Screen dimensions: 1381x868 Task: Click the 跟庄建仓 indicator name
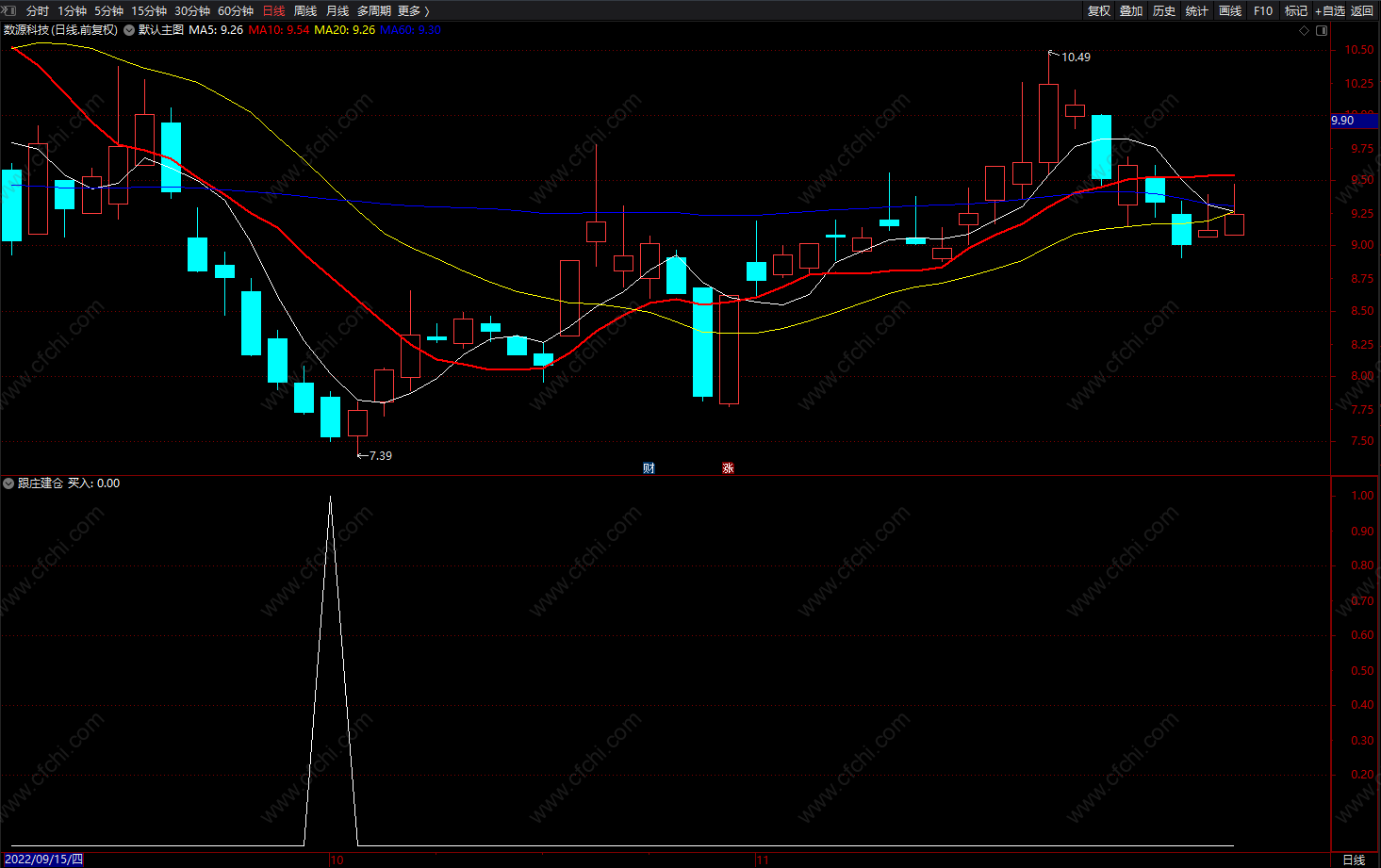(x=41, y=483)
